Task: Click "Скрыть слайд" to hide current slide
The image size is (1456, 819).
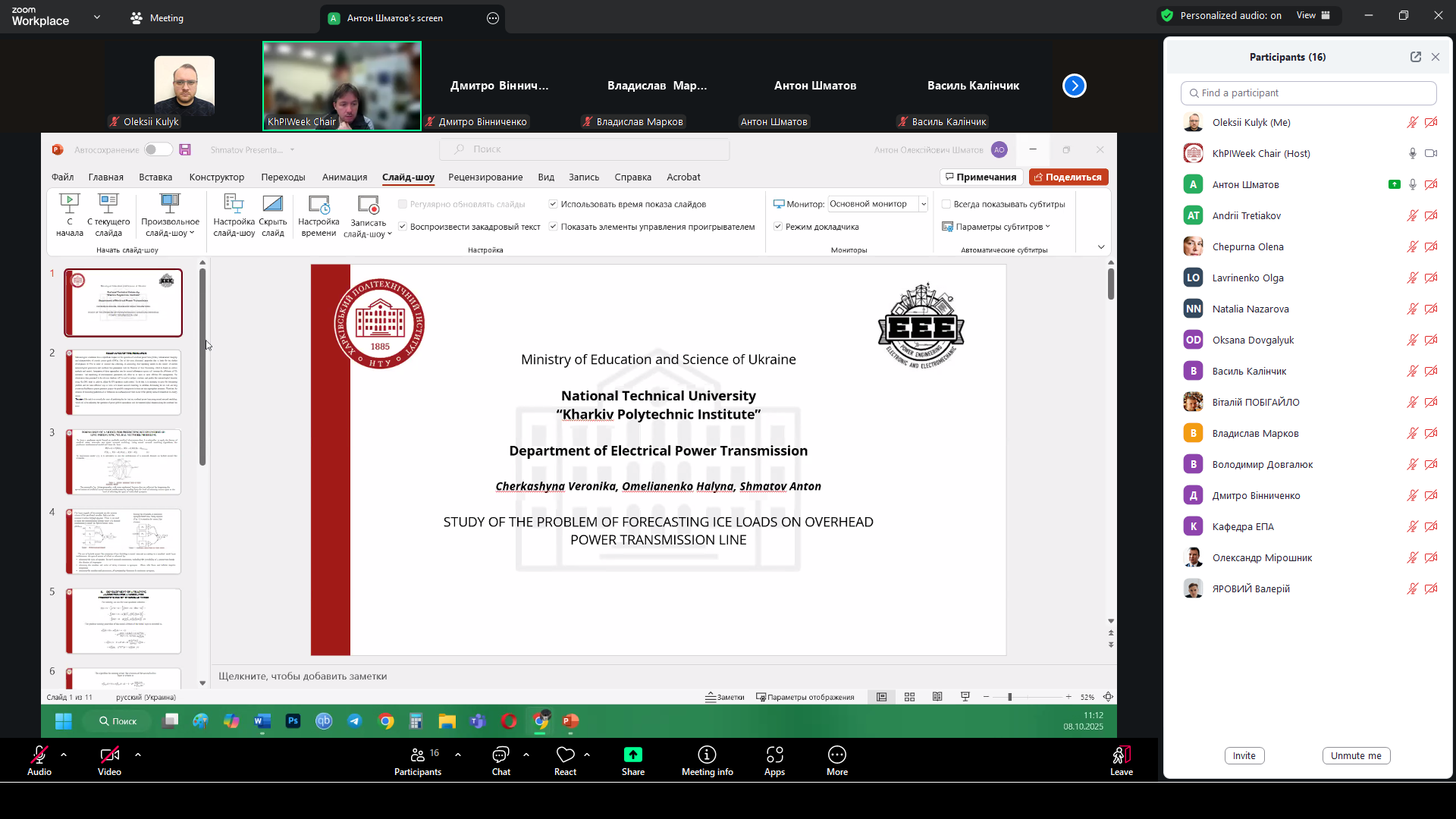Action: pos(273,215)
